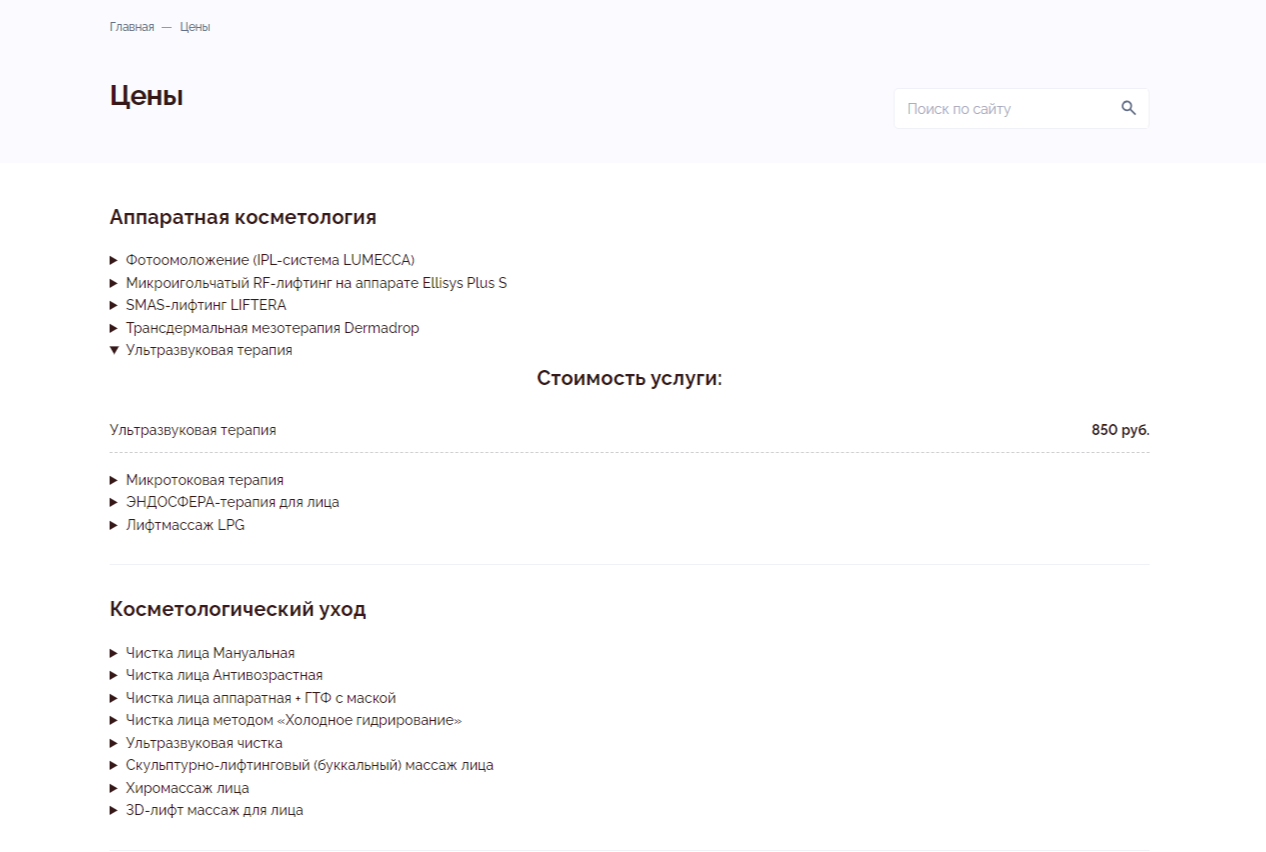Viewport: 1266px width, 852px height.
Task: Click the search magnifier icon
Action: tap(1128, 108)
